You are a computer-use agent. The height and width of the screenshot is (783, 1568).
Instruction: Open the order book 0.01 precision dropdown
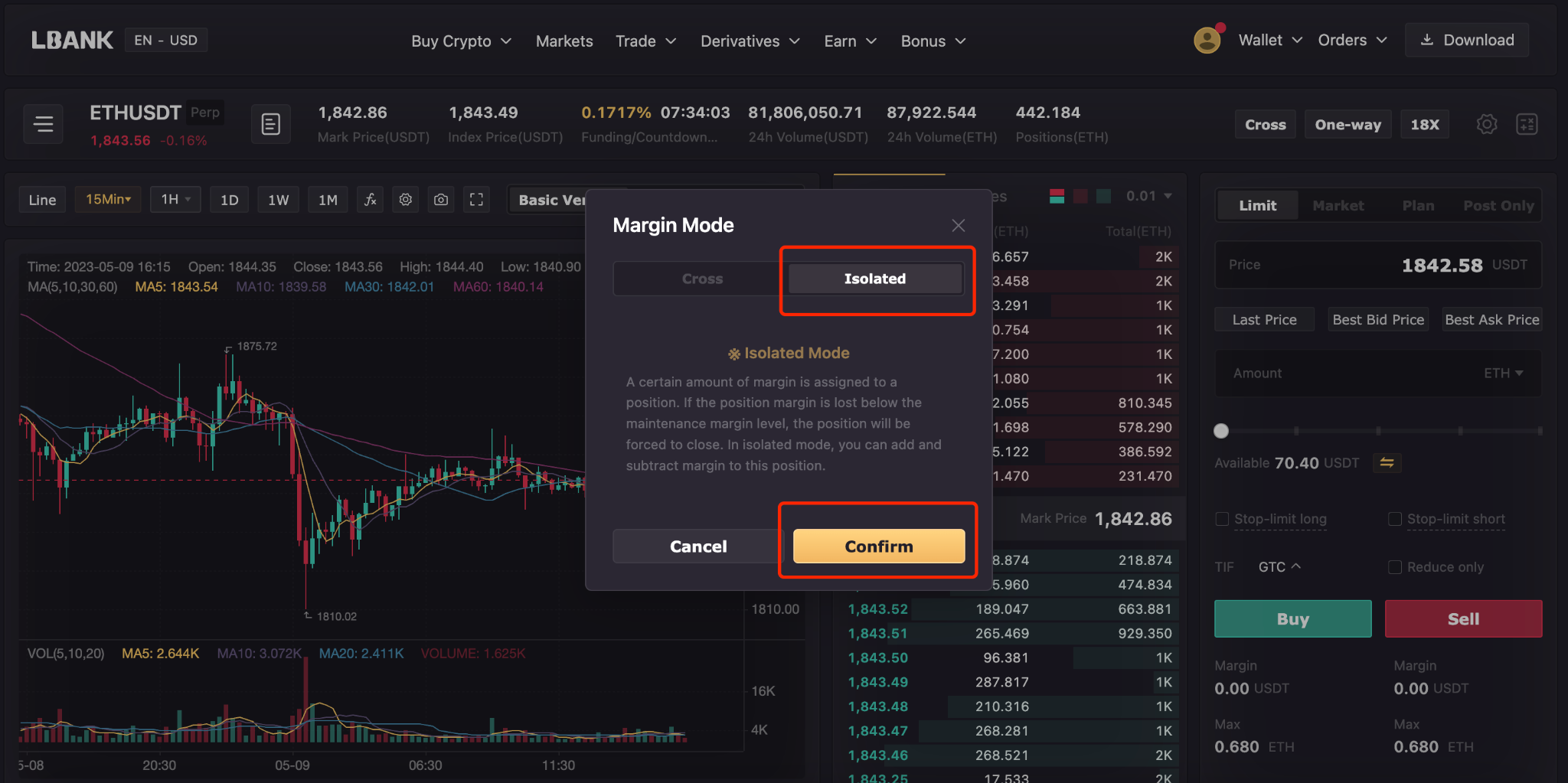coord(1148,197)
